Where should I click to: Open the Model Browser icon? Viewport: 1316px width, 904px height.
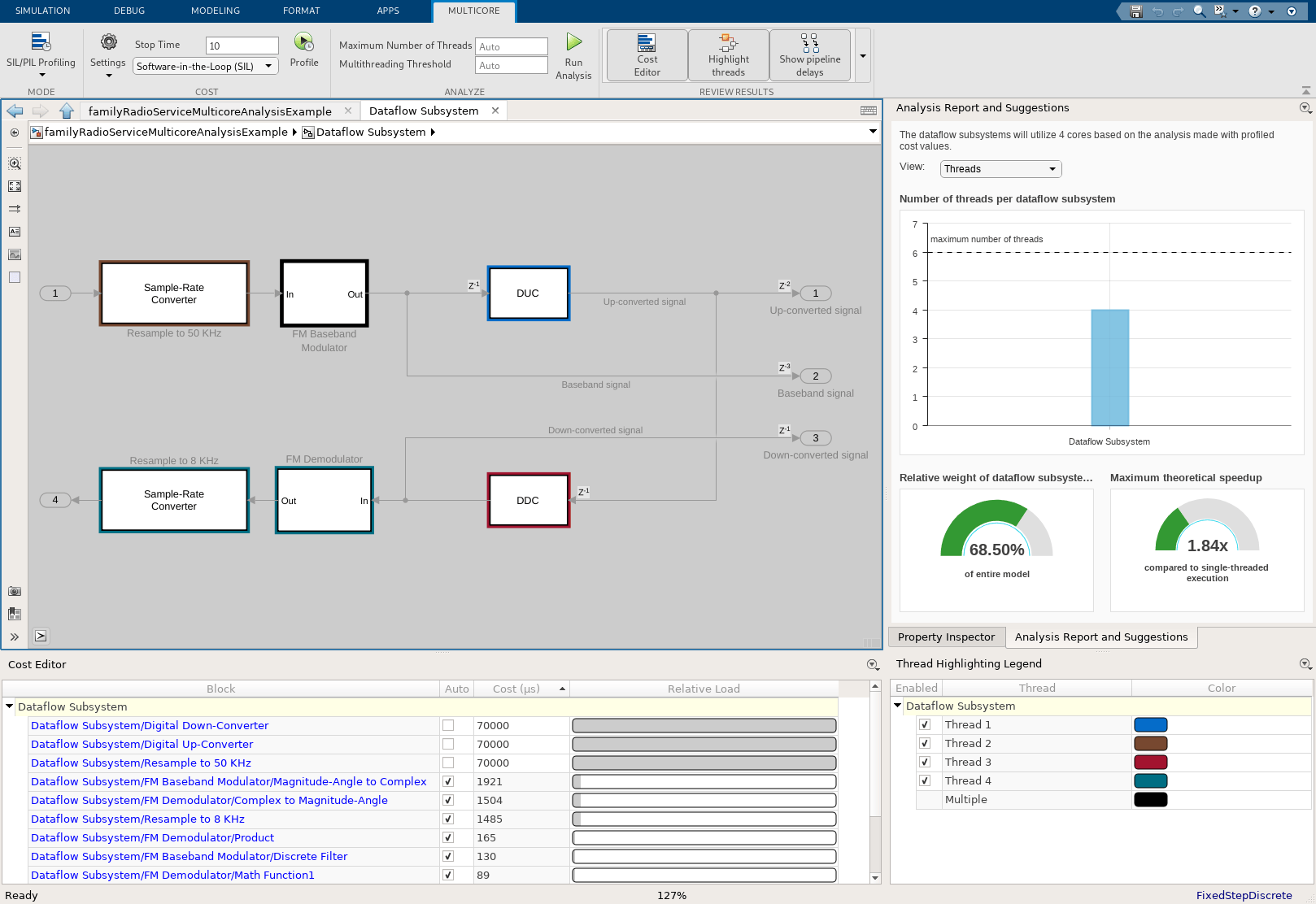(x=15, y=614)
